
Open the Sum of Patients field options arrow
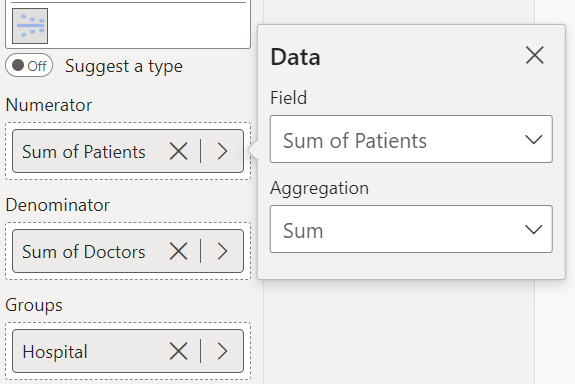(222, 151)
